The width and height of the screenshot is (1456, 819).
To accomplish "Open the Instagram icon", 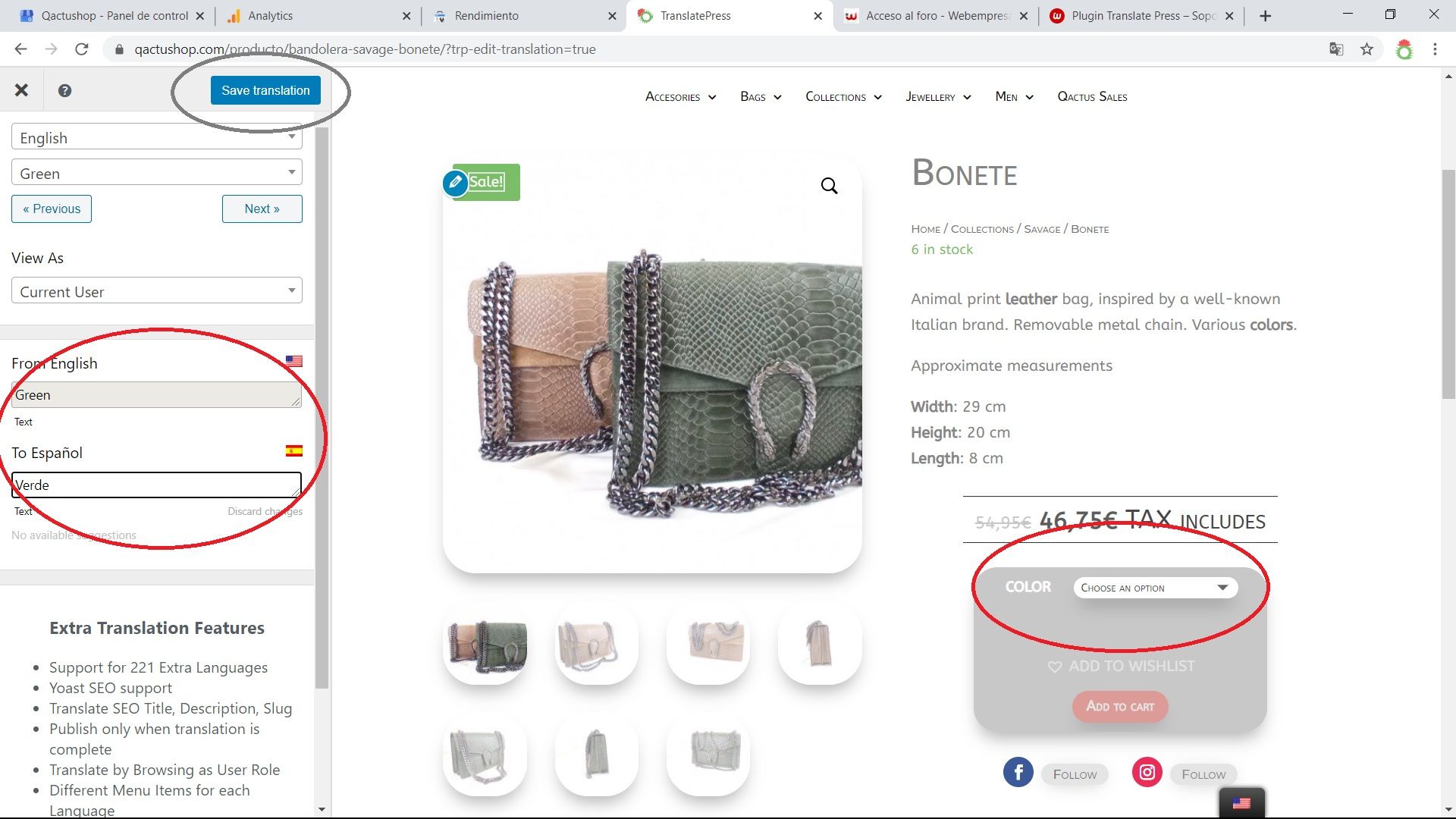I will tap(1147, 772).
